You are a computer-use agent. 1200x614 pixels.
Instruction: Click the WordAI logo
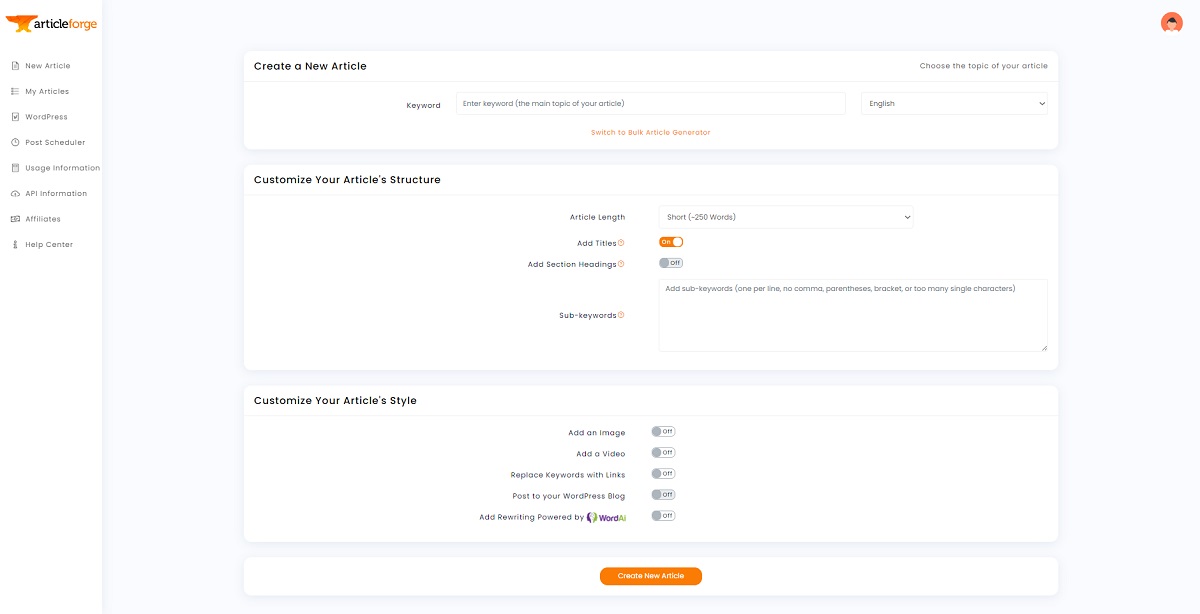pos(607,517)
